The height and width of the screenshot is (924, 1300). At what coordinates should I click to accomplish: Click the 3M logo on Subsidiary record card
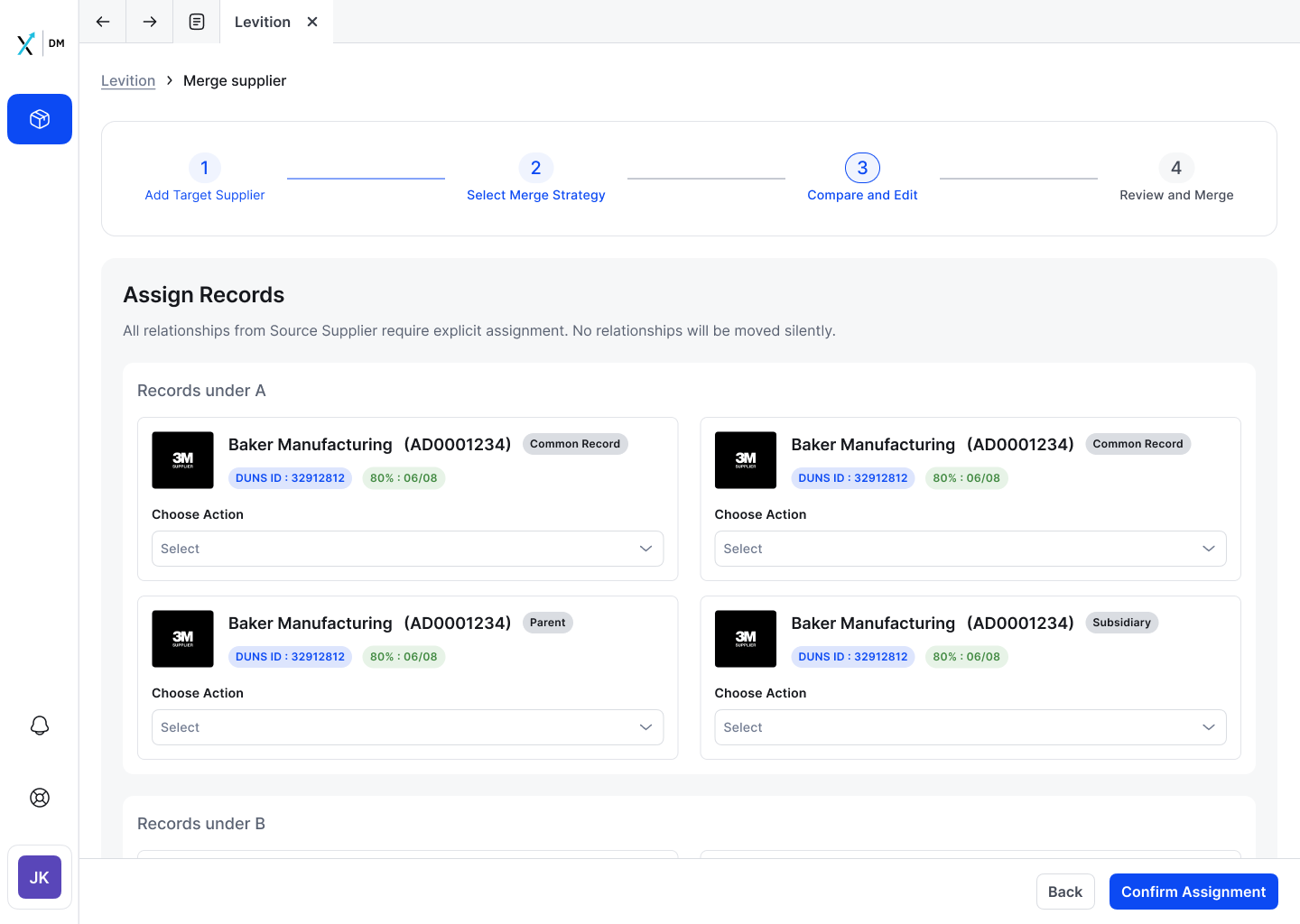[x=746, y=639]
